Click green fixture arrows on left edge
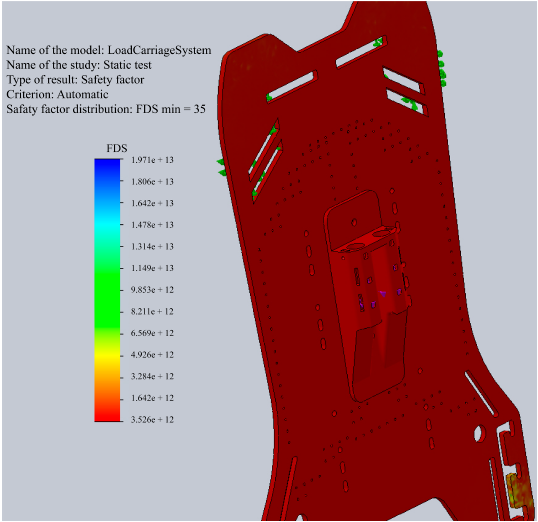 (x=221, y=167)
